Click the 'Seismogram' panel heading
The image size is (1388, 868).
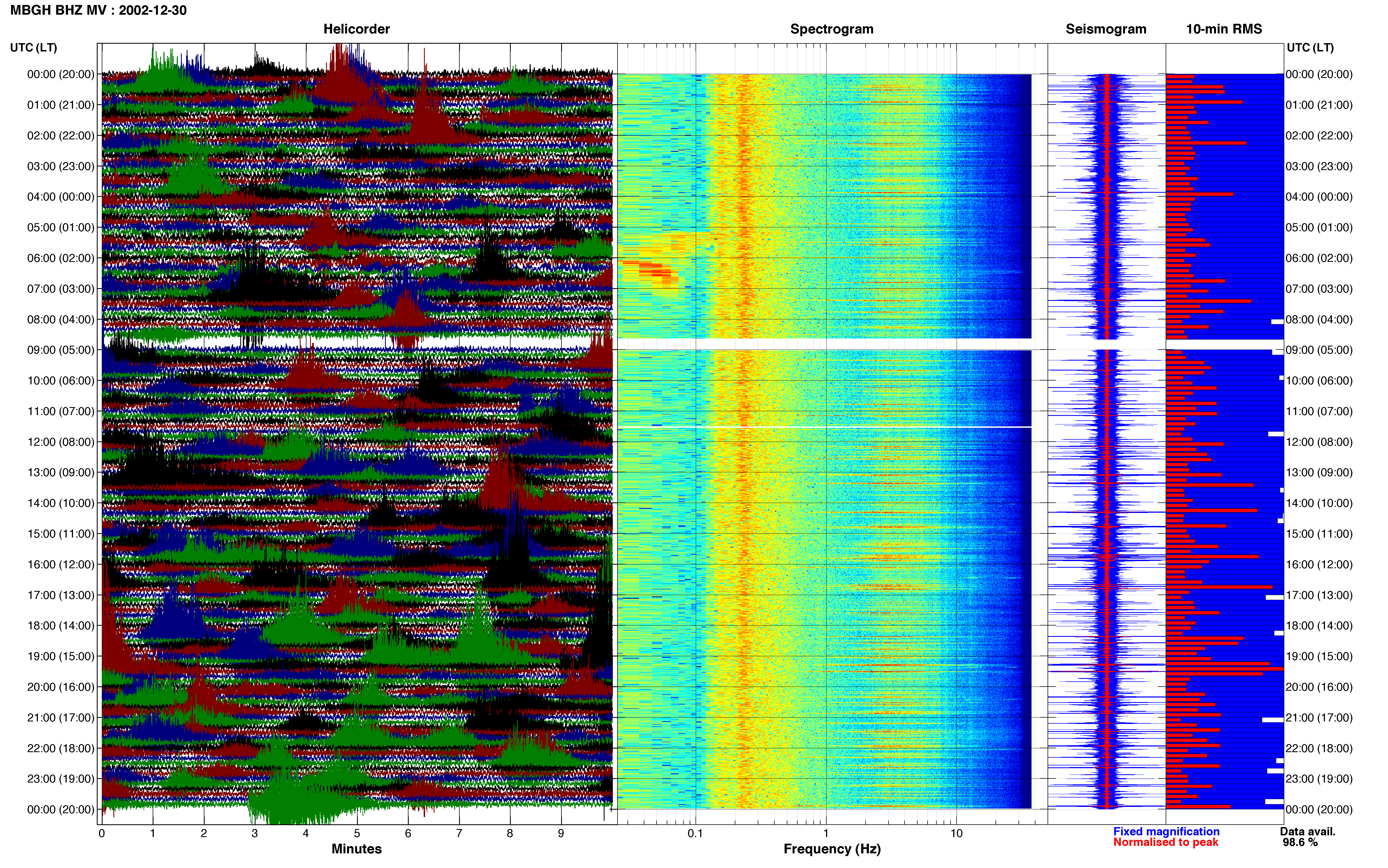point(1106,29)
